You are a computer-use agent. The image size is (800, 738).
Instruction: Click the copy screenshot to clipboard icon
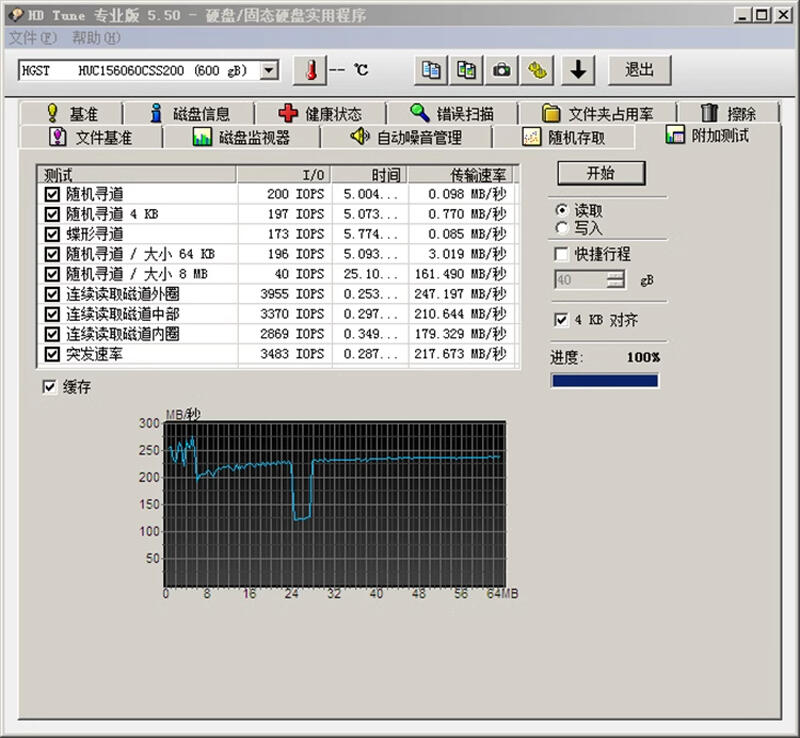click(466, 70)
